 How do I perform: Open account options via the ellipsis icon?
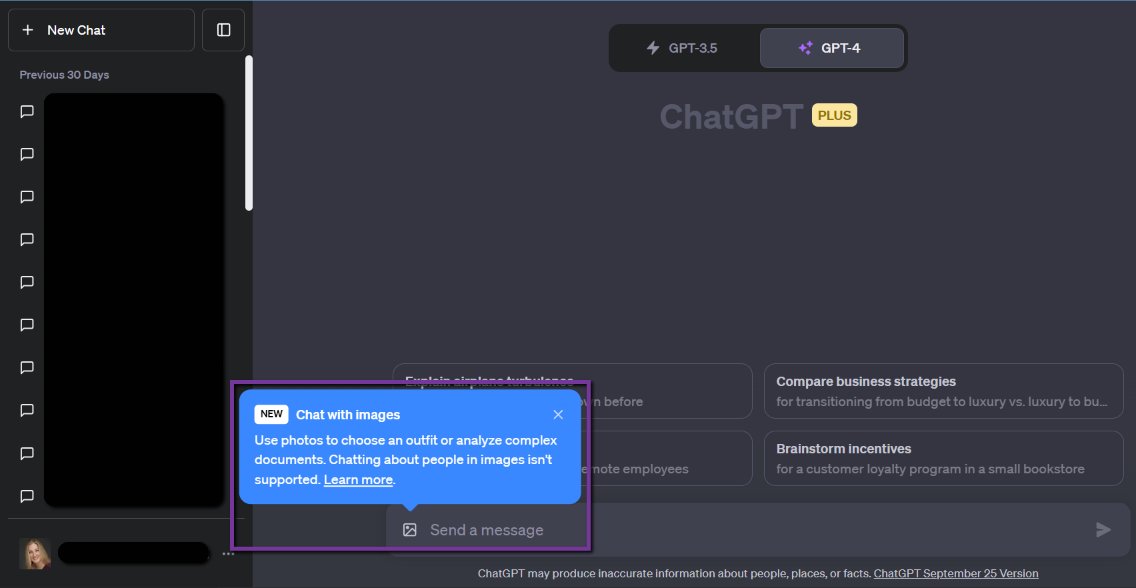tap(228, 552)
